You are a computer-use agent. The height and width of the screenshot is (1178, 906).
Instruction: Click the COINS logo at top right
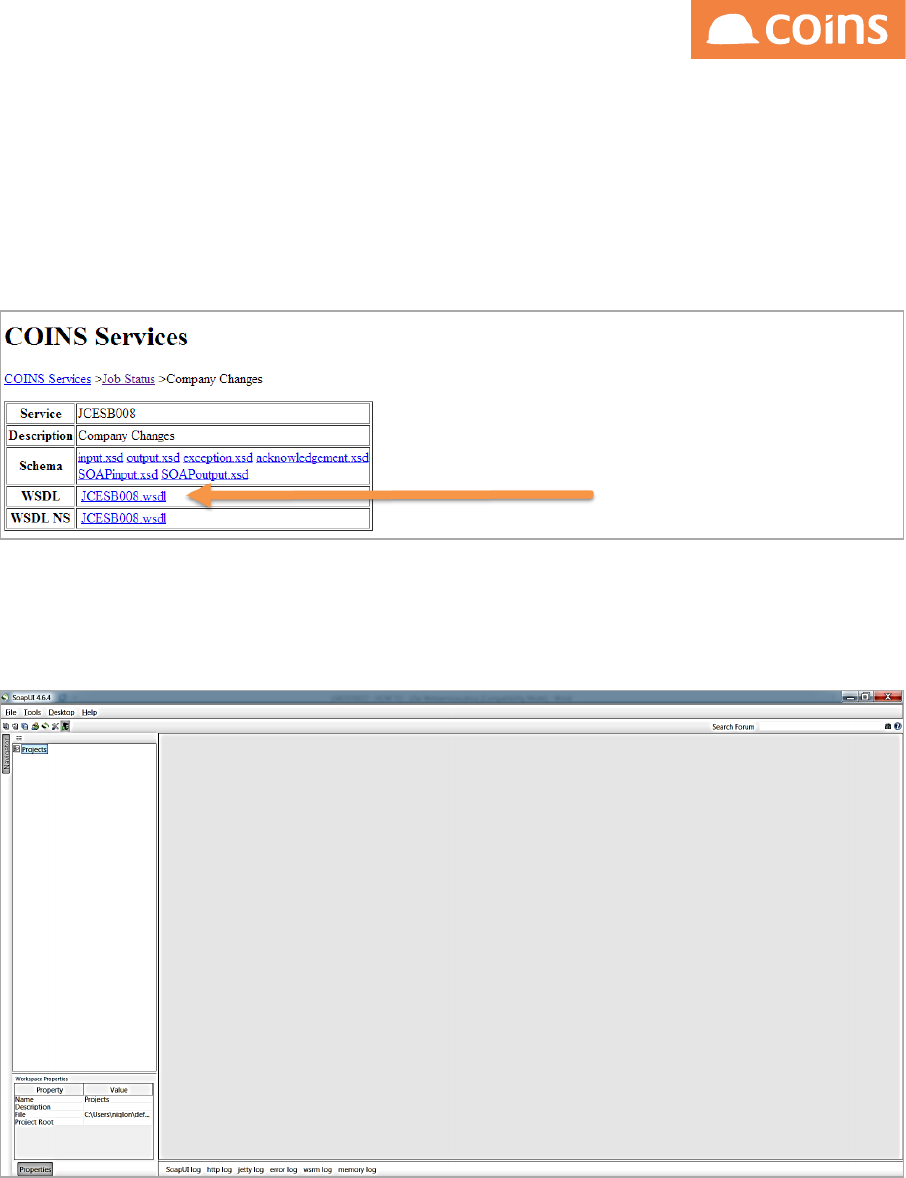click(798, 29)
